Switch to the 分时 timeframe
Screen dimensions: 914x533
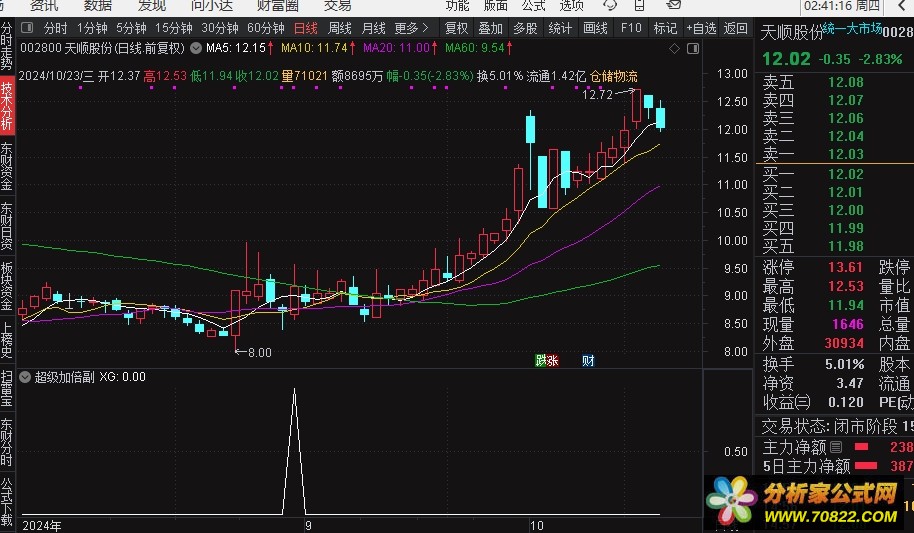(55, 28)
